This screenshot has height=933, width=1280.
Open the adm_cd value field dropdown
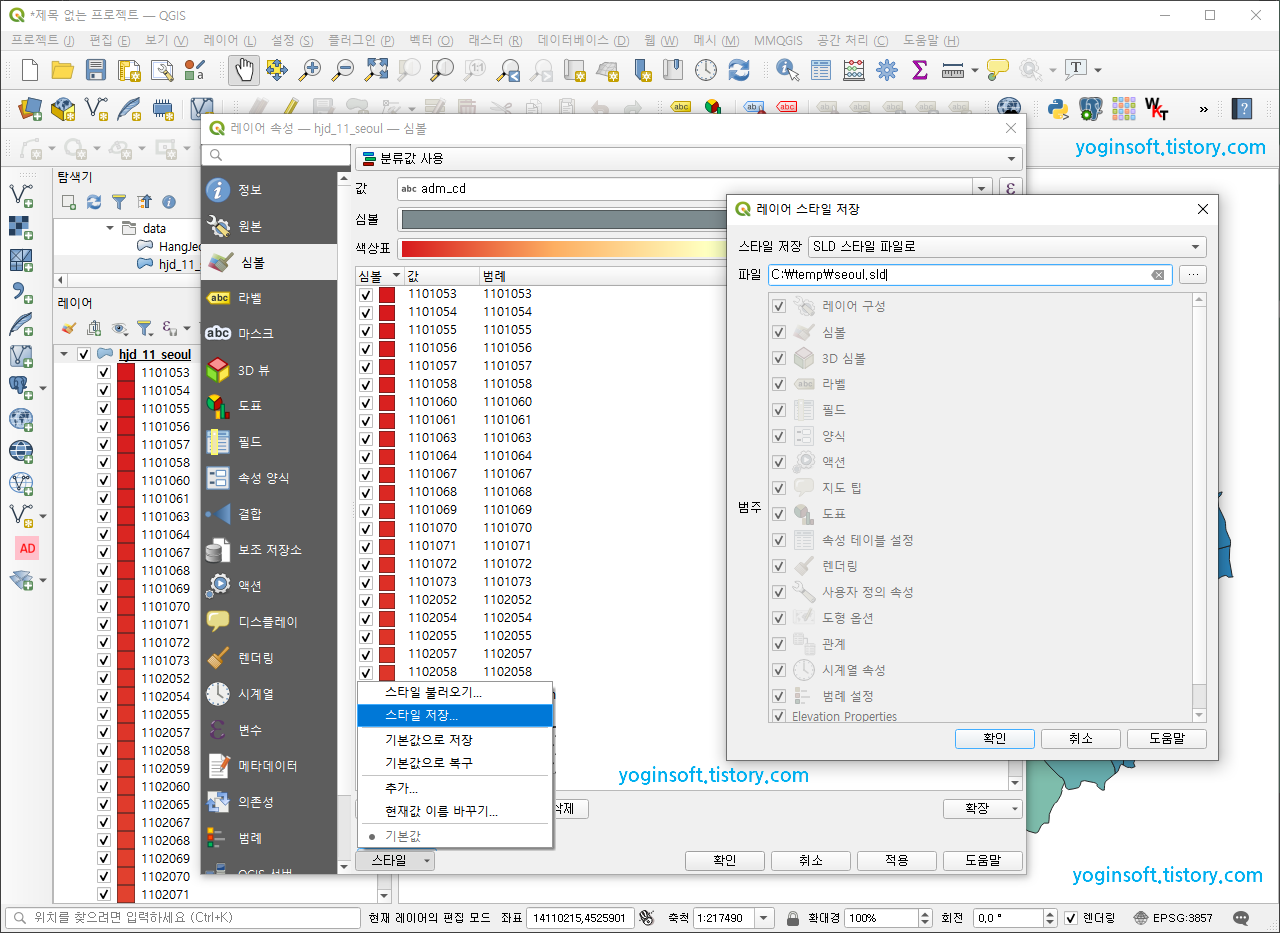[983, 188]
